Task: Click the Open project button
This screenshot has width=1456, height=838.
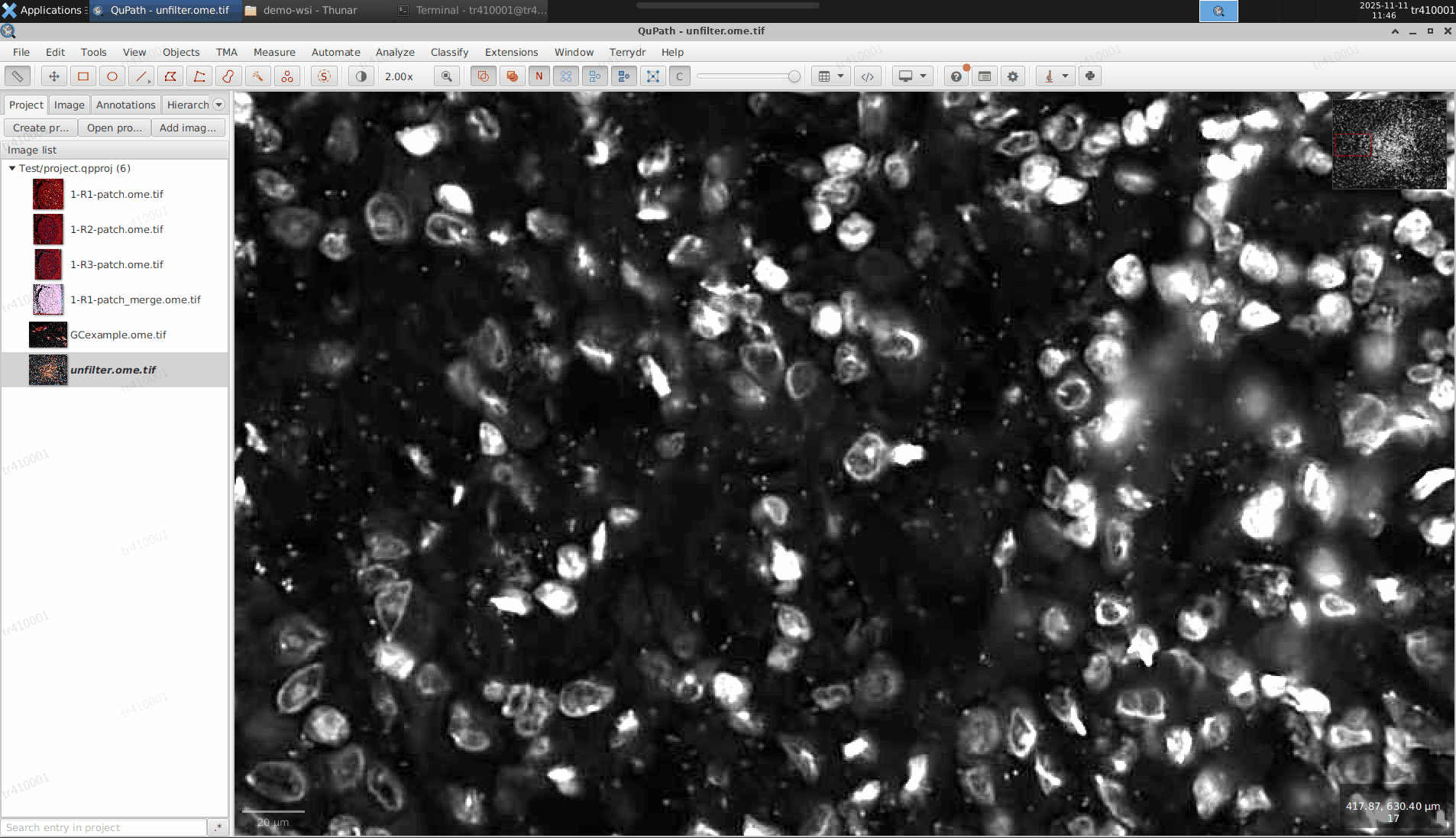Action: point(114,128)
